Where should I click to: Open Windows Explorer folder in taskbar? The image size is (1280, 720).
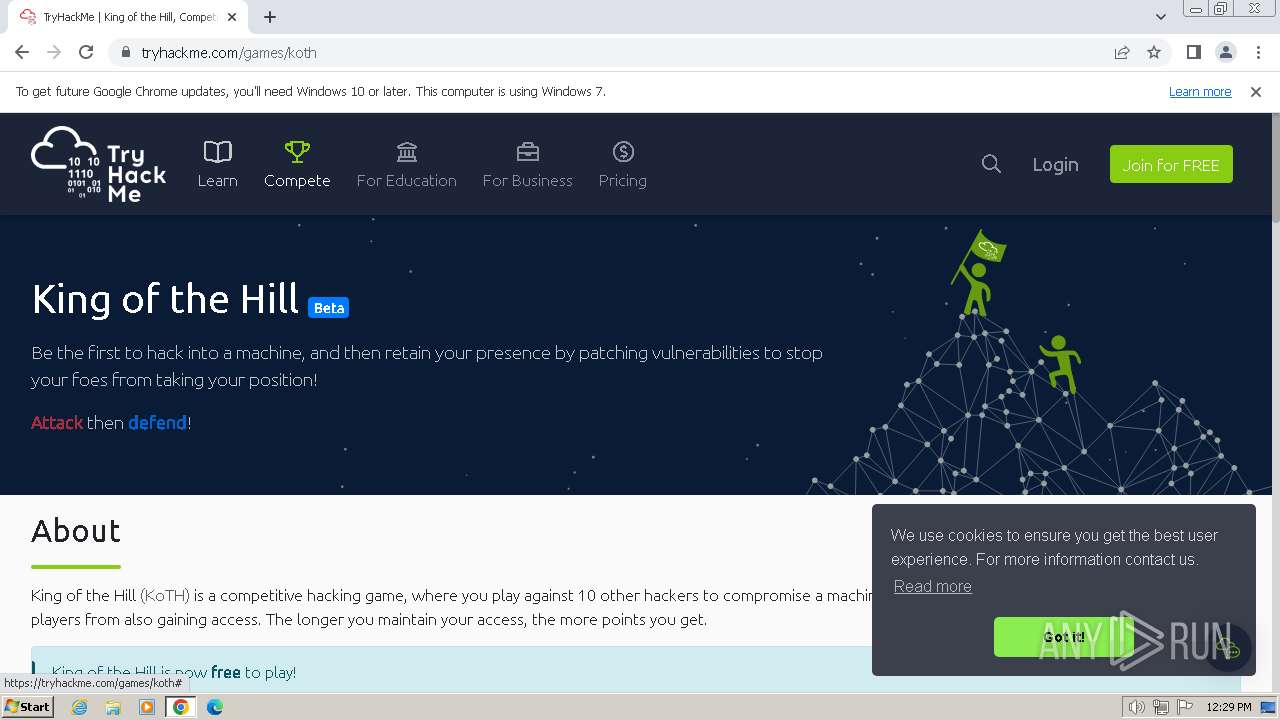(113, 707)
